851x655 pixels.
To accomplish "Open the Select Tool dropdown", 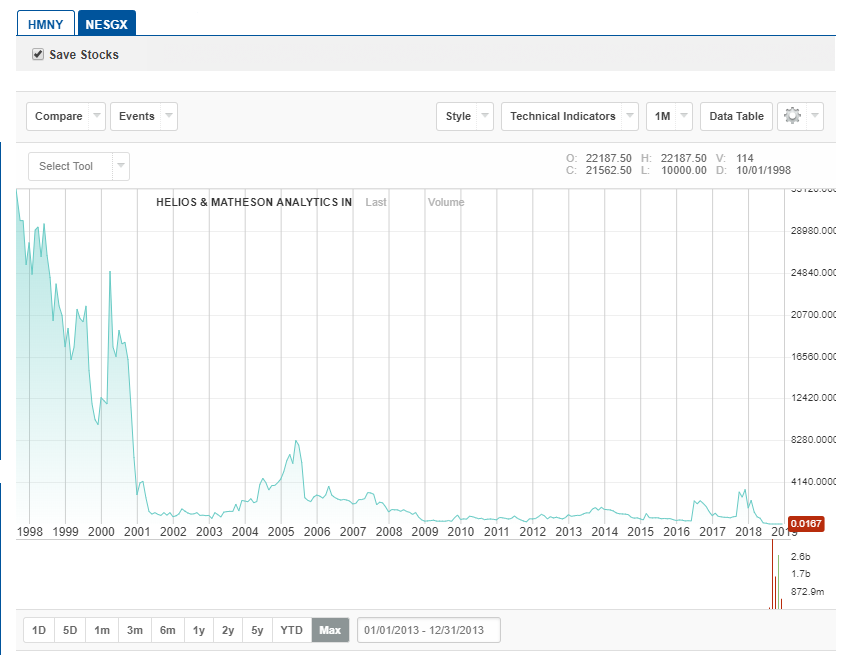I will pos(79,166).
